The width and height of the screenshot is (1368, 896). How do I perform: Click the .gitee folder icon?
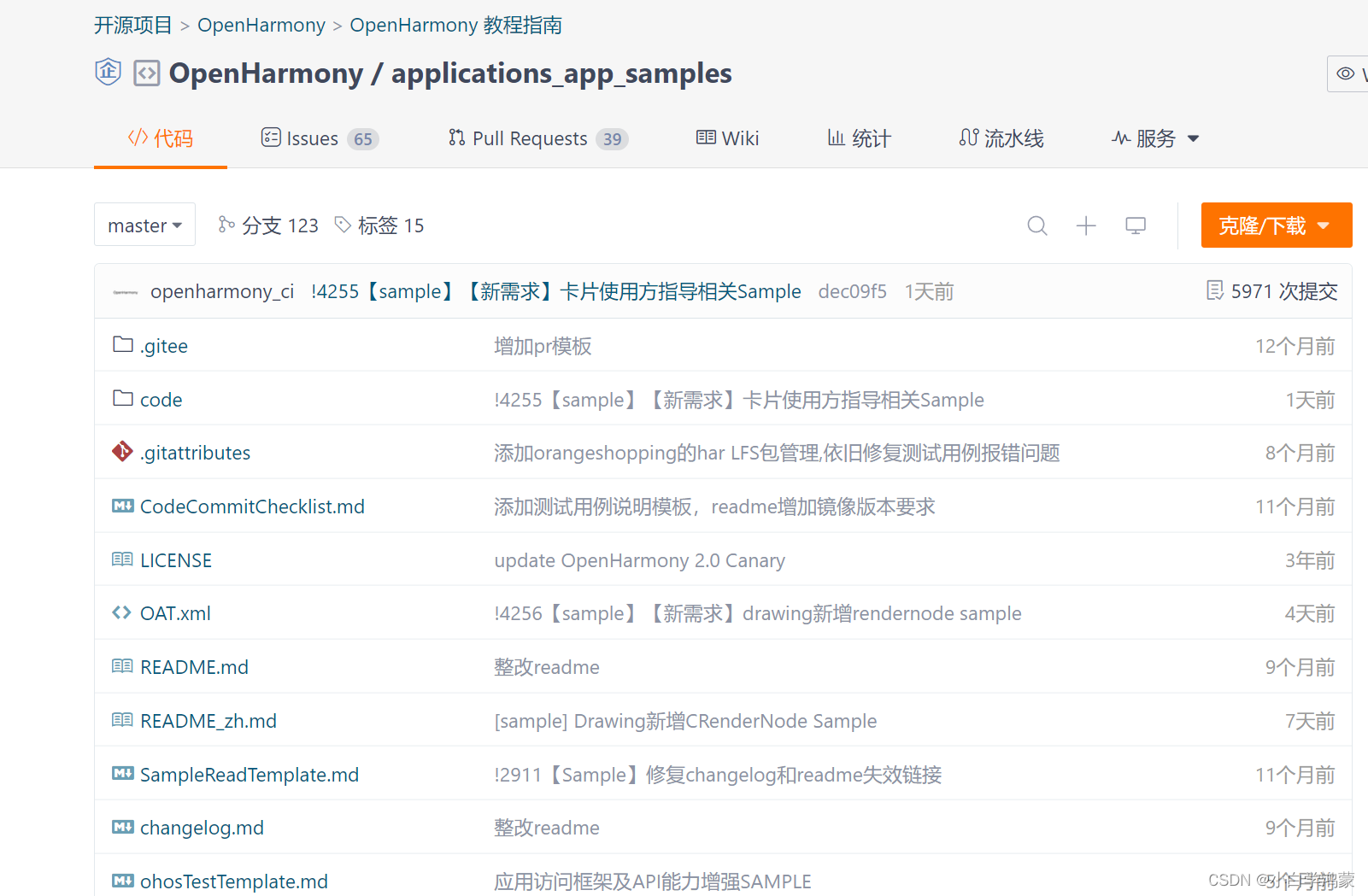click(x=123, y=344)
